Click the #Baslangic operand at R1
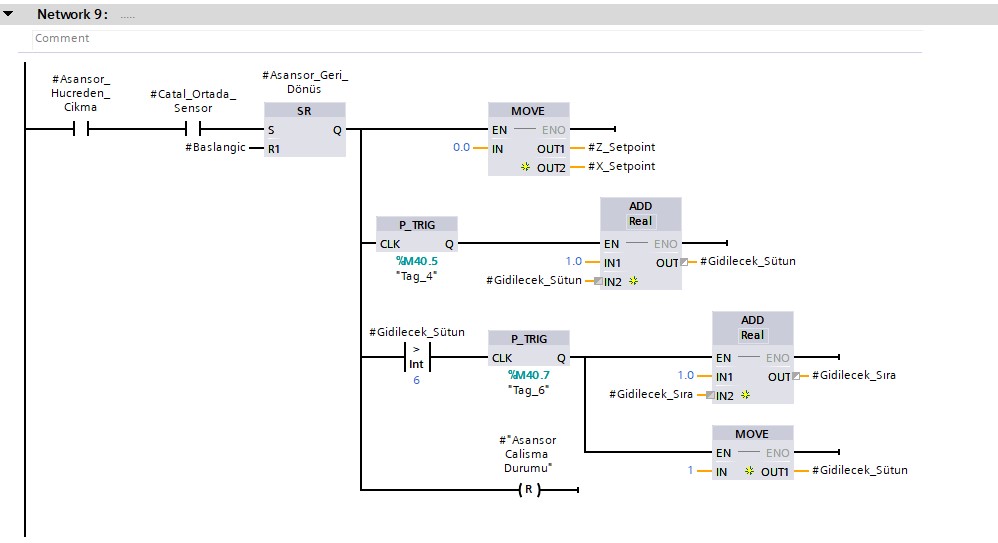998x543 pixels. pos(215,148)
